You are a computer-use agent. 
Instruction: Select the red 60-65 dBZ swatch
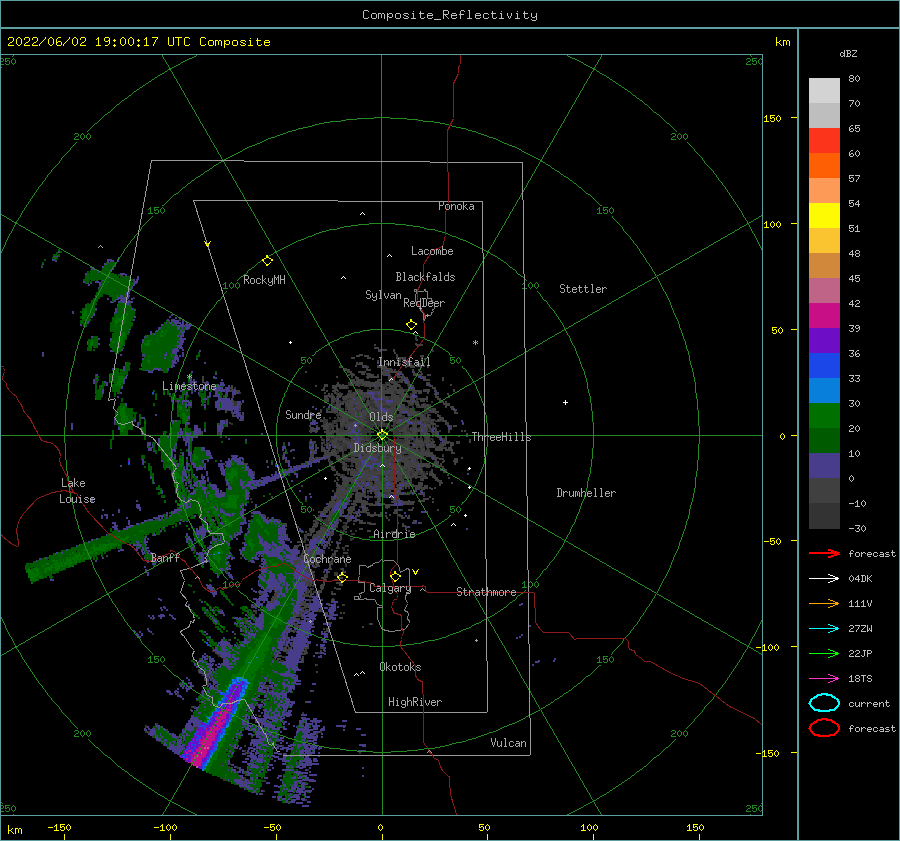pyautogui.click(x=824, y=141)
